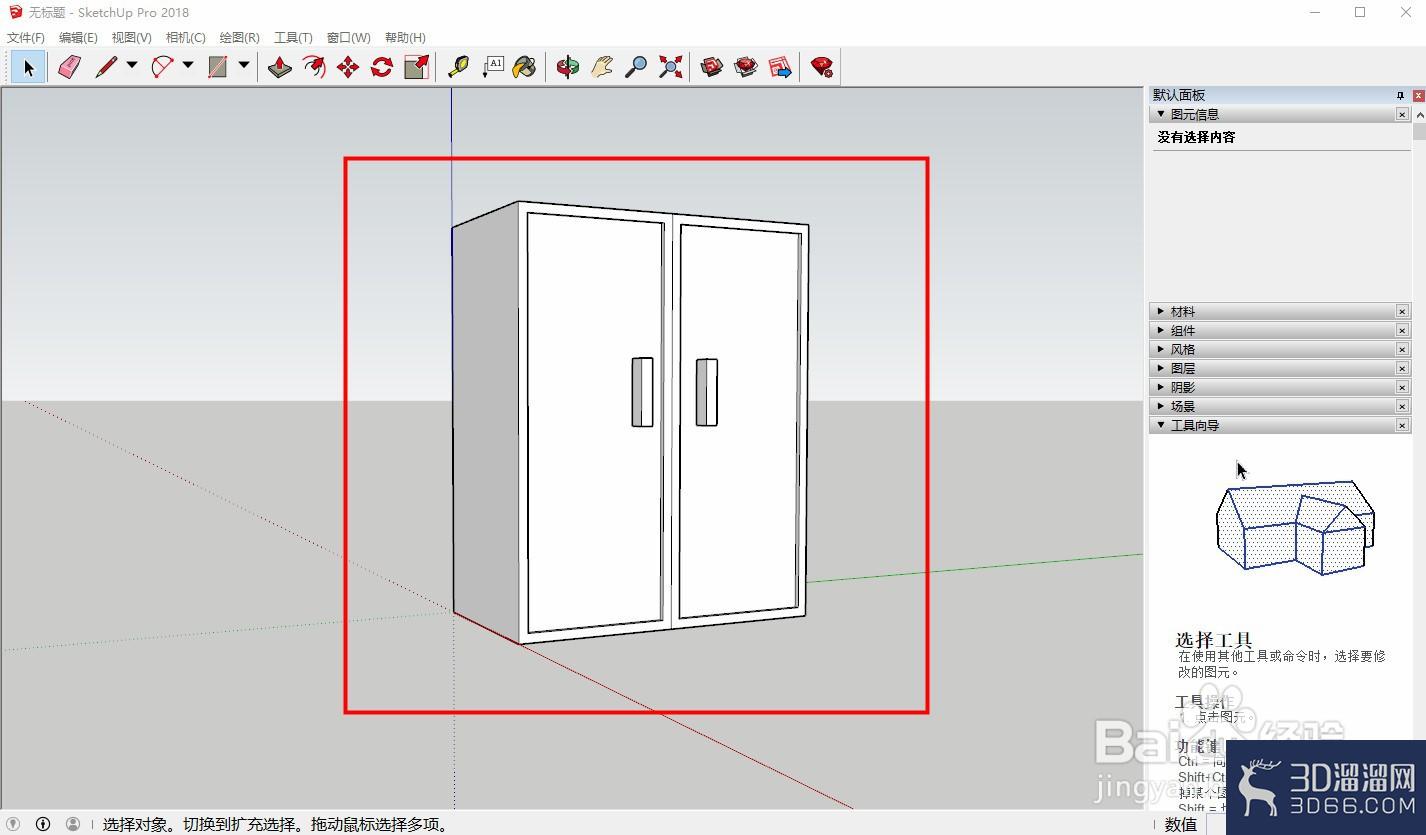This screenshot has height=835, width=1426.
Task: Select the Eraser tool
Action: click(69, 67)
